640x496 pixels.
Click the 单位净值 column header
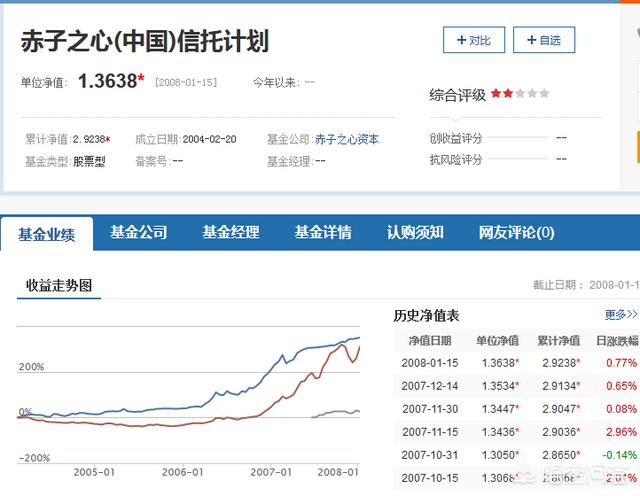(x=497, y=340)
